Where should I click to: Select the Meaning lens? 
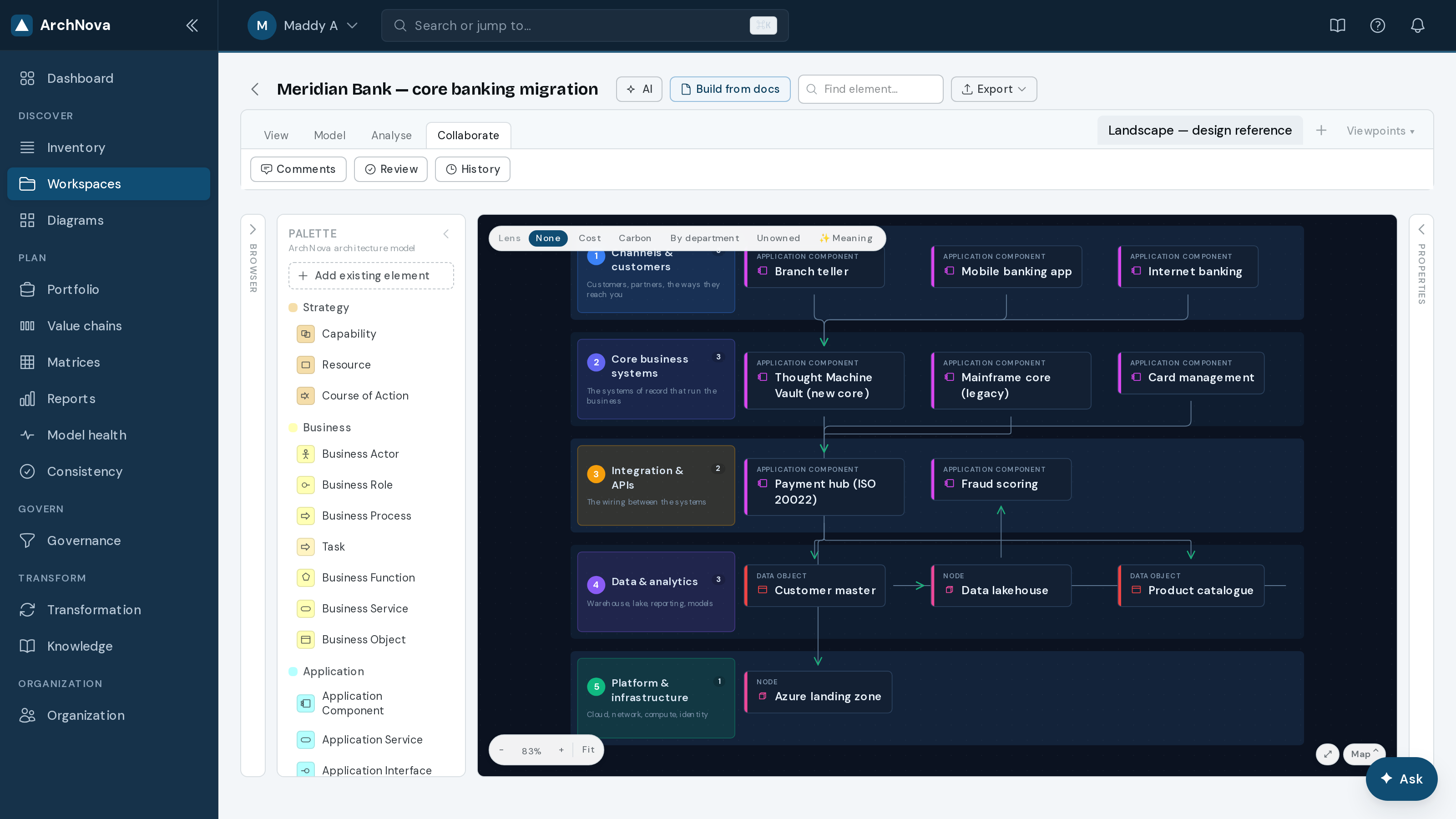click(x=846, y=238)
